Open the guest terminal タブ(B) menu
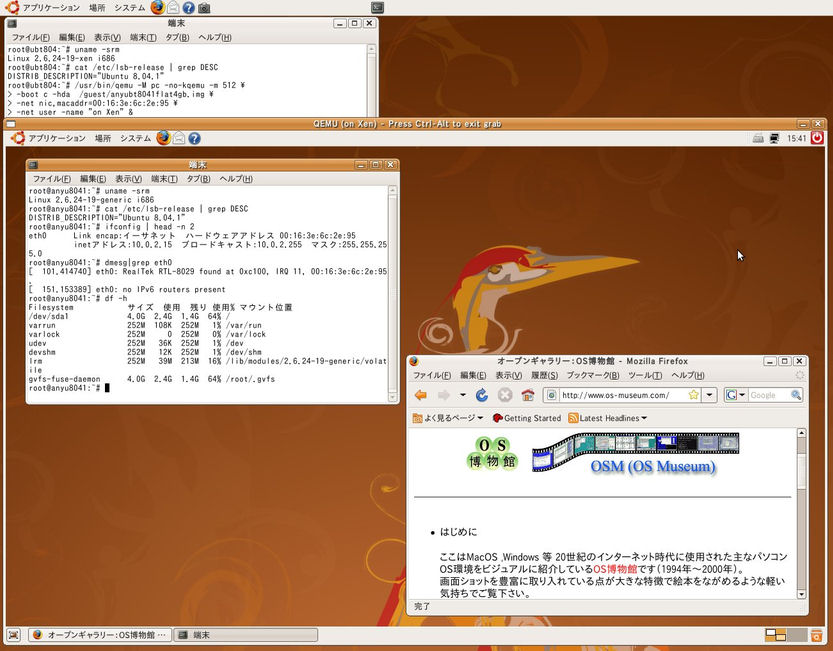The image size is (833, 651). tap(198, 179)
